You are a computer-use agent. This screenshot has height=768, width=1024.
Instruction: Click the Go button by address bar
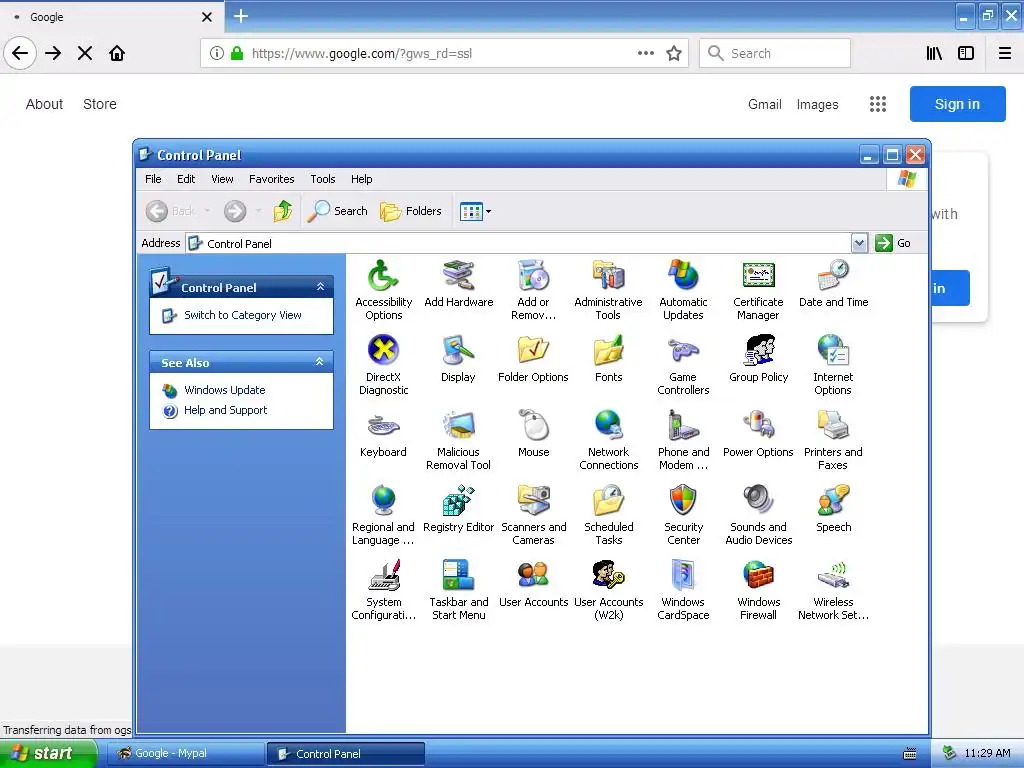tap(893, 243)
